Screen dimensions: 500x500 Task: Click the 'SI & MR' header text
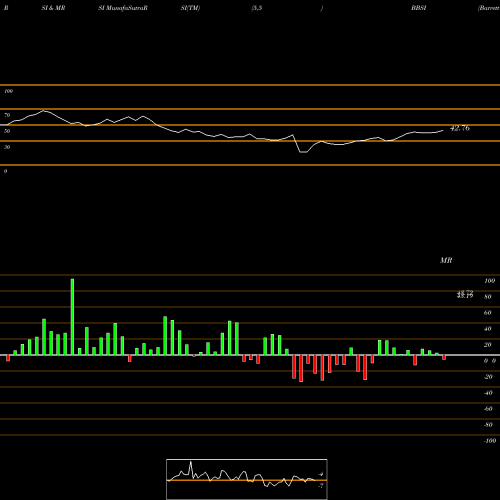[53, 8]
